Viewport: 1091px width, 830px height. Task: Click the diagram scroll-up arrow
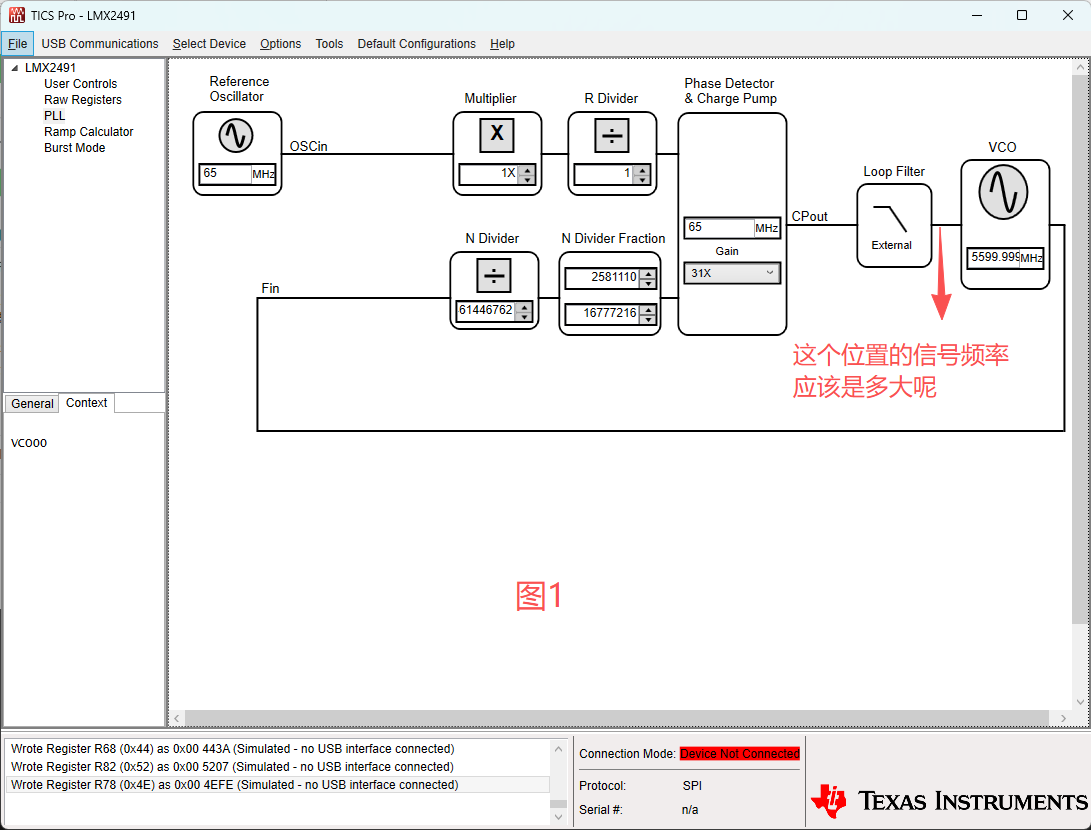[x=1080, y=67]
